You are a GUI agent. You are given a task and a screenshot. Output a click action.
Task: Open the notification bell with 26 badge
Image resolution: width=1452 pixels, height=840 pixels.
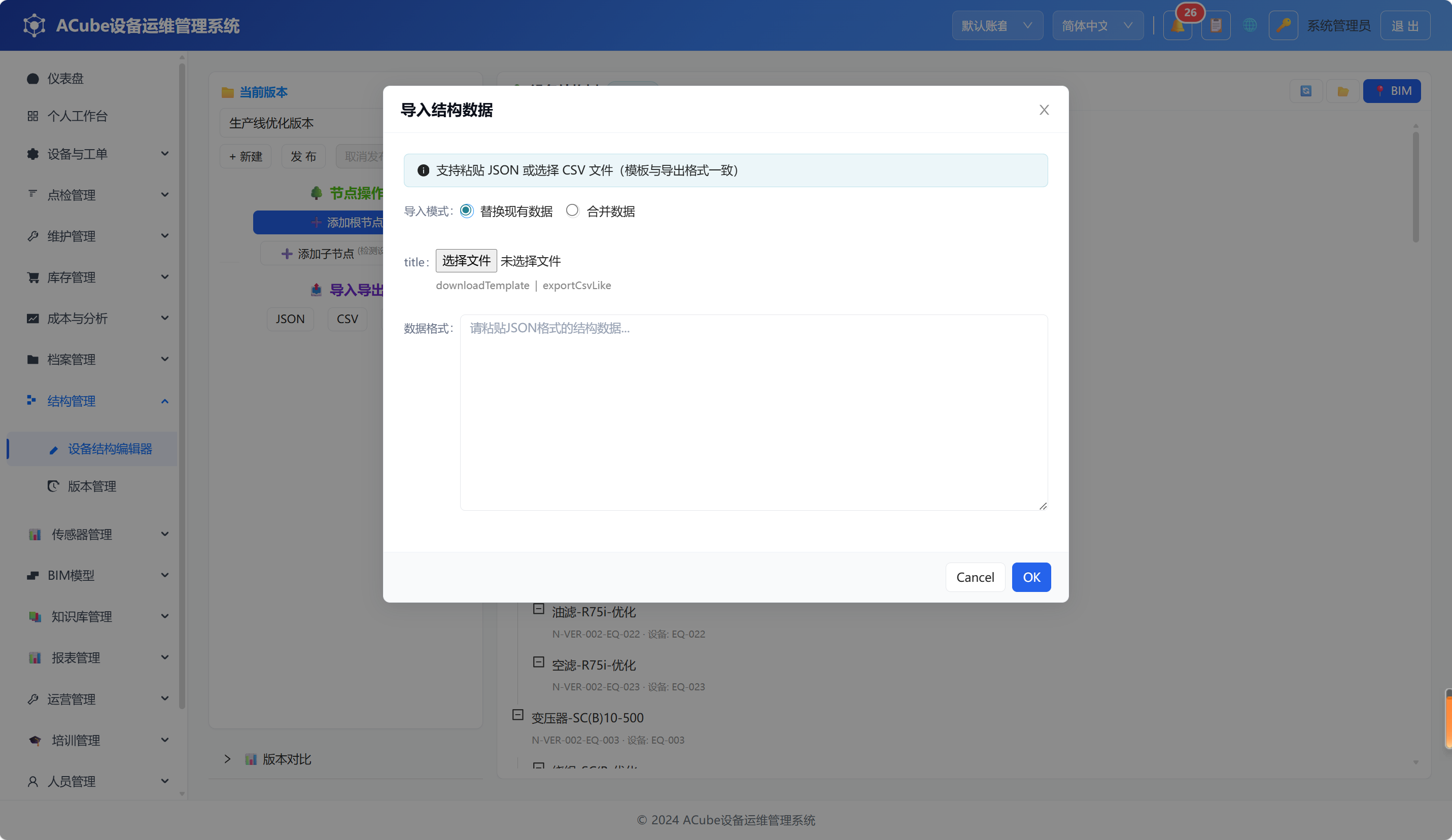1177,26
